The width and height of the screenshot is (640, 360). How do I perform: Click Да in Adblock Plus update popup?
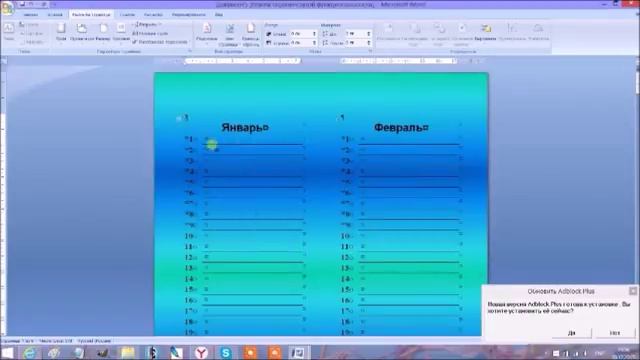pyautogui.click(x=571, y=333)
